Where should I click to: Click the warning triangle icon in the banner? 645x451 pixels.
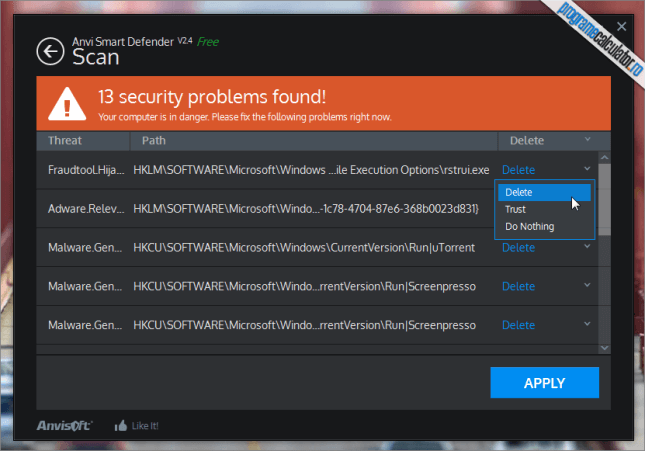(x=67, y=104)
